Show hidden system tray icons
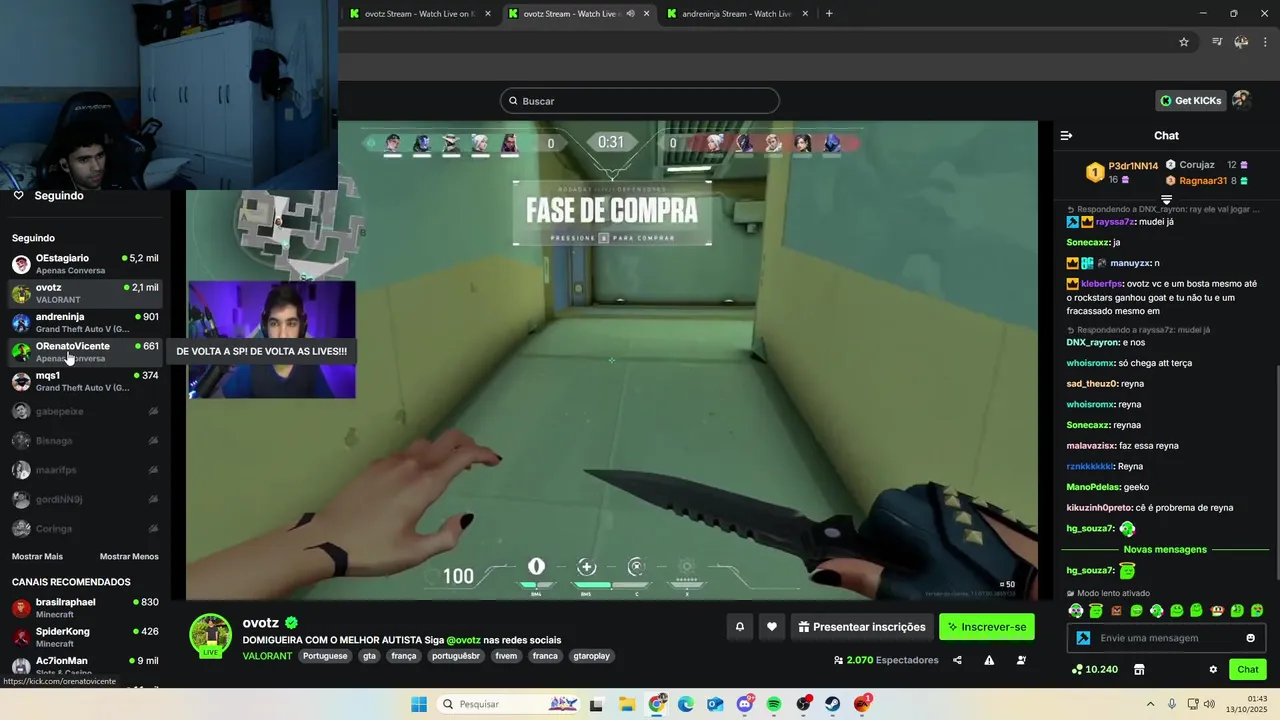1280x720 pixels. coord(1150,704)
